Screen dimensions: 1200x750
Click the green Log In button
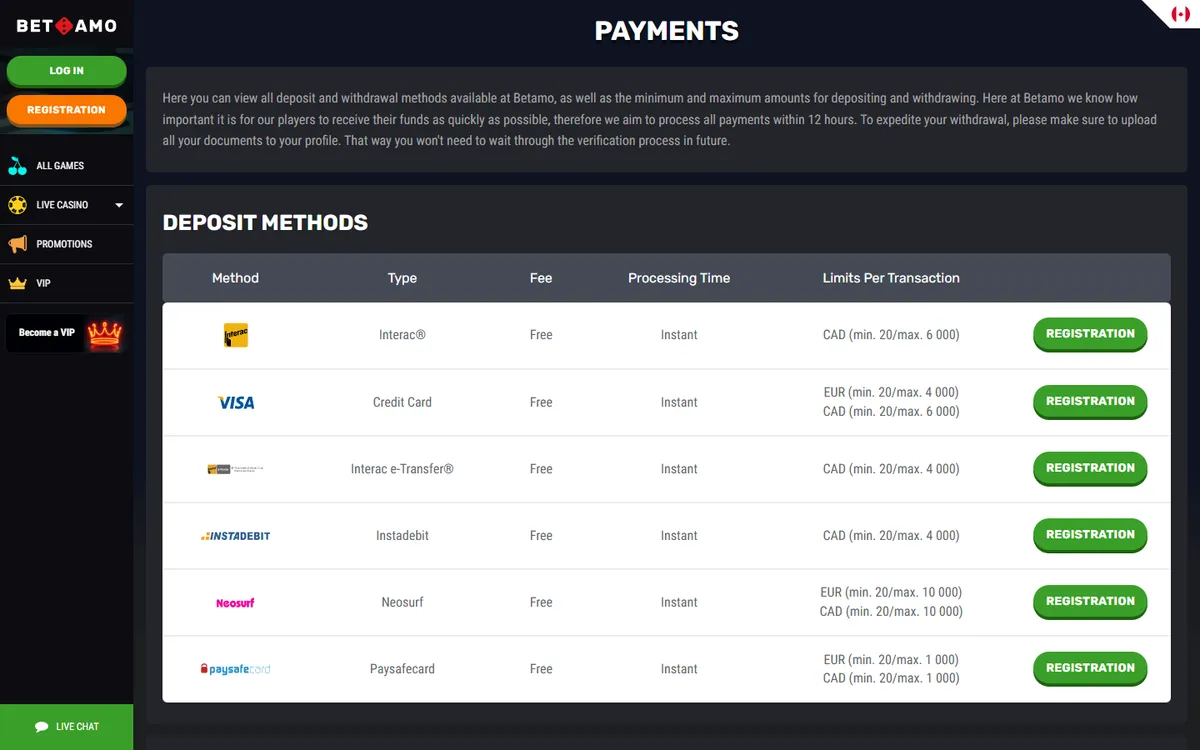(66, 71)
